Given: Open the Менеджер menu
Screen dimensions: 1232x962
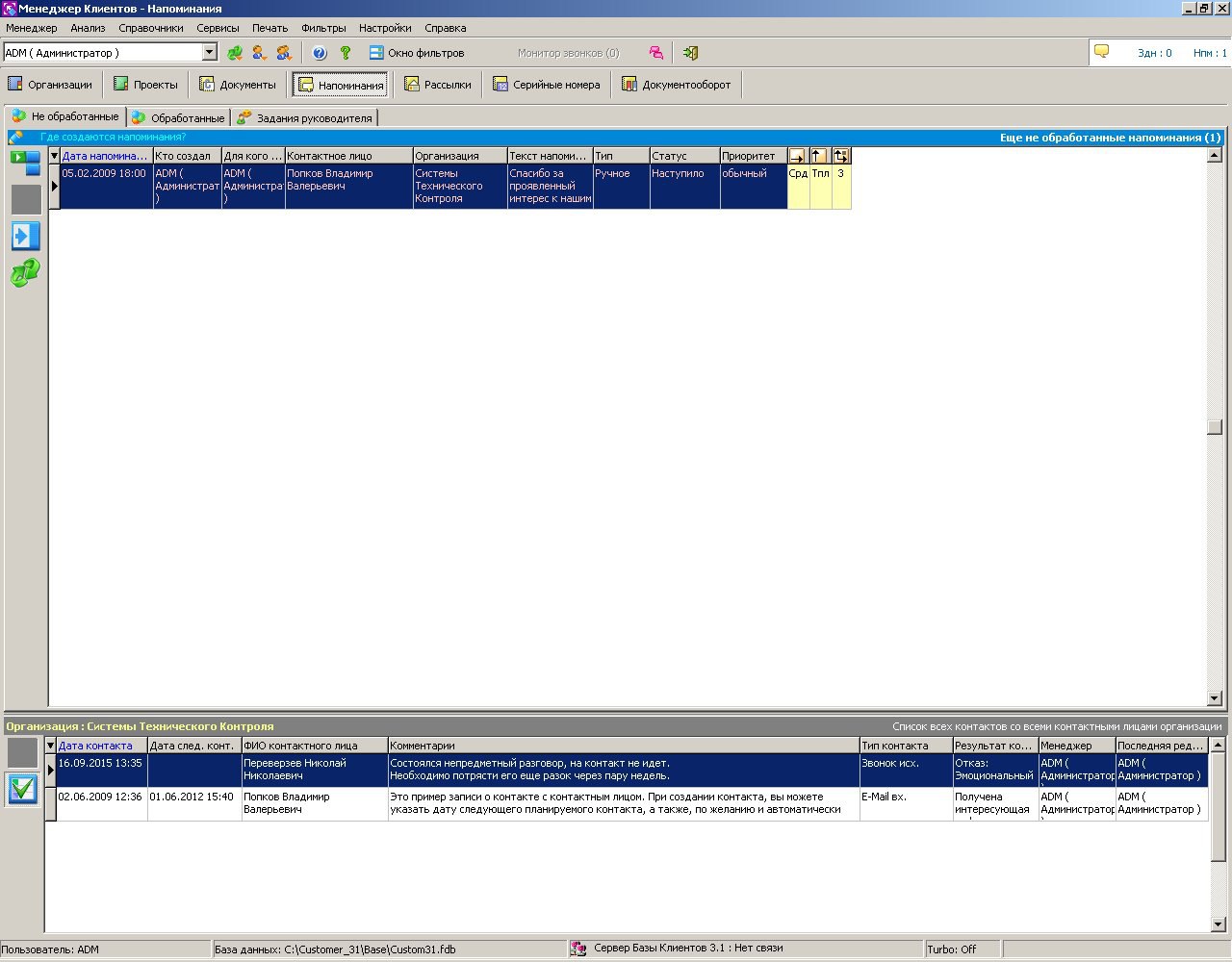Looking at the screenshot, I should 32,28.
